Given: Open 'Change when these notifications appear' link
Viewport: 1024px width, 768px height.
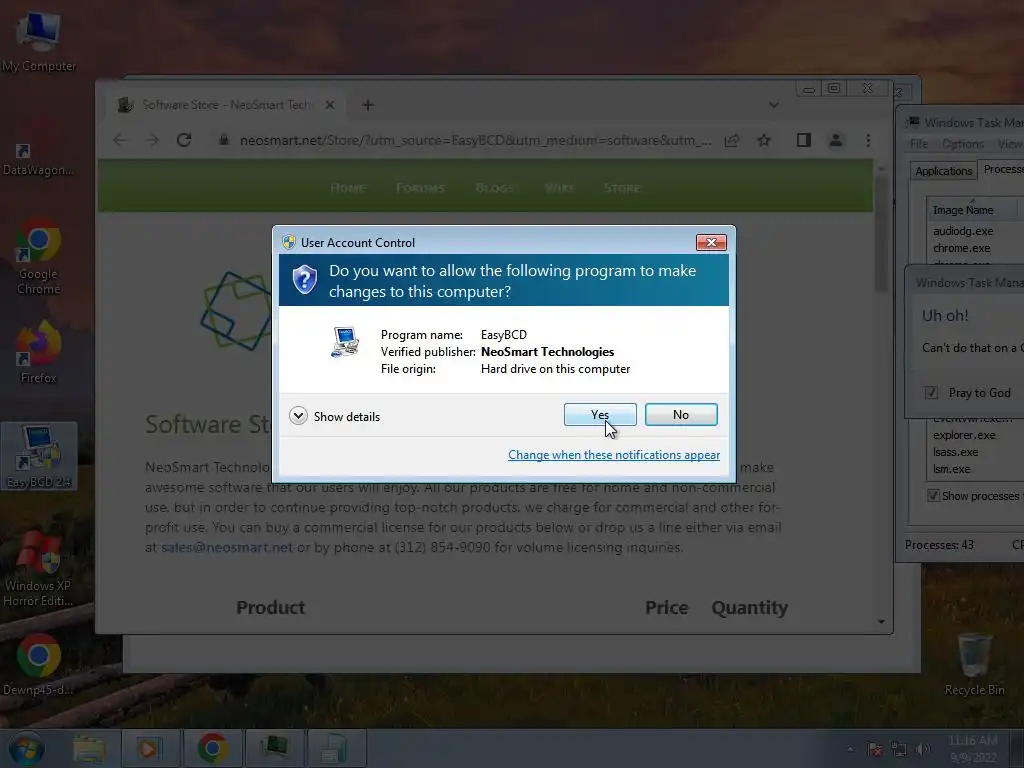Looking at the screenshot, I should tap(614, 455).
